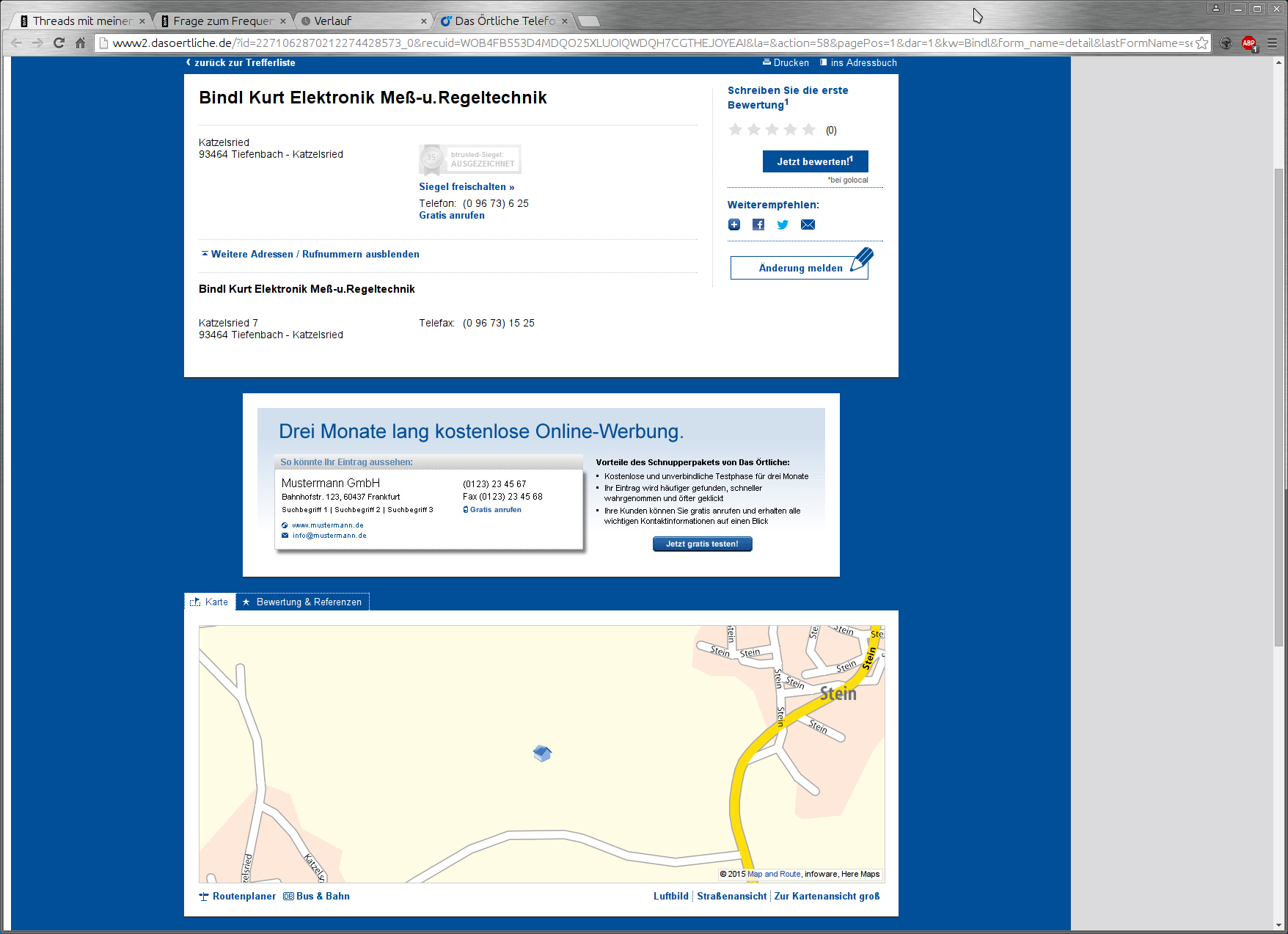This screenshot has width=1288, height=934.
Task: Click the fifth rating star
Action: click(x=808, y=130)
